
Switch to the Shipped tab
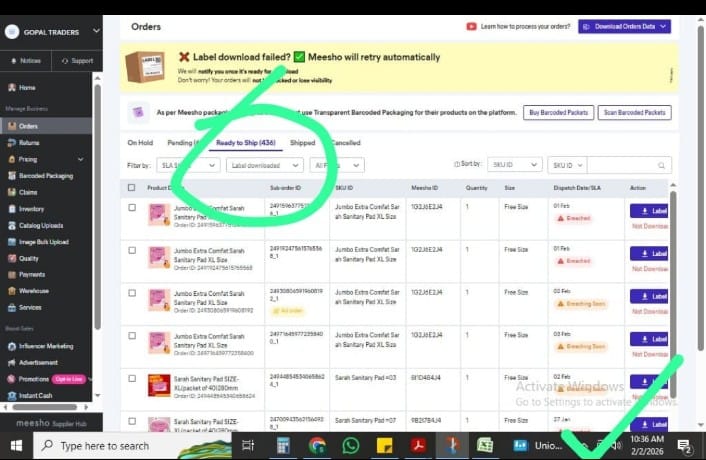(302, 143)
